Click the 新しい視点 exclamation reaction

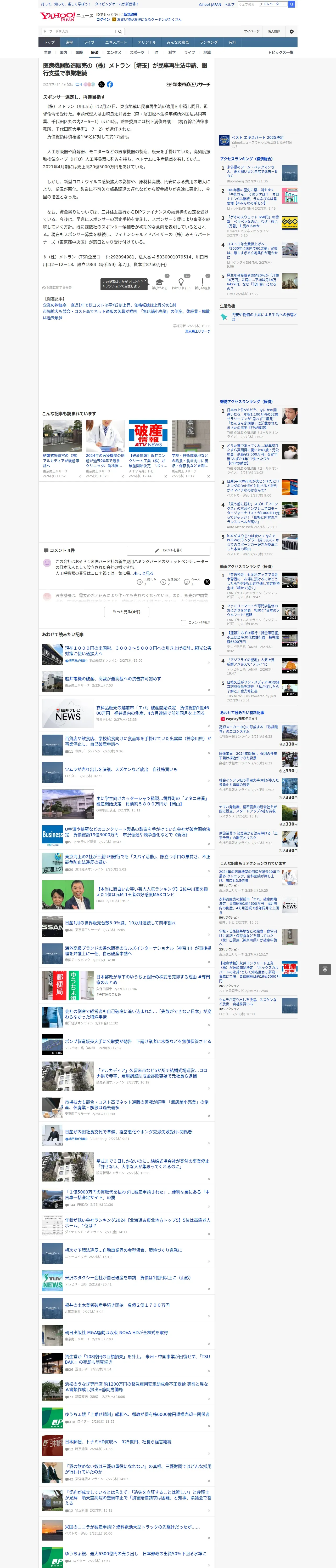(x=203, y=284)
